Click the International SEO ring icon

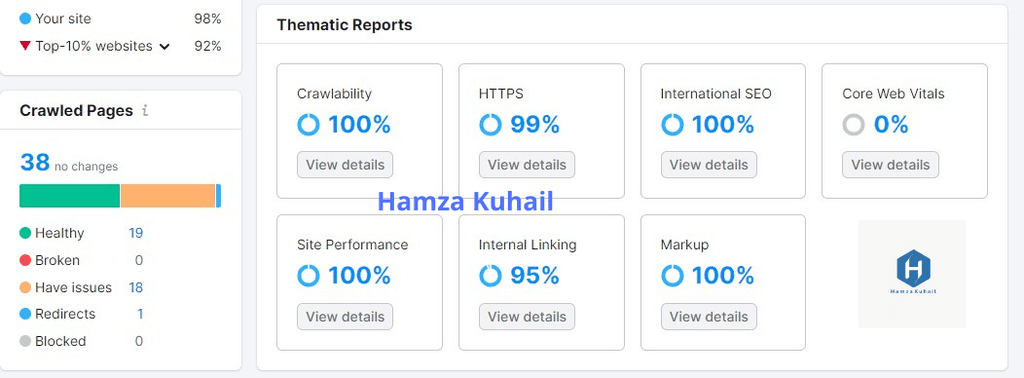pyautogui.click(x=672, y=124)
